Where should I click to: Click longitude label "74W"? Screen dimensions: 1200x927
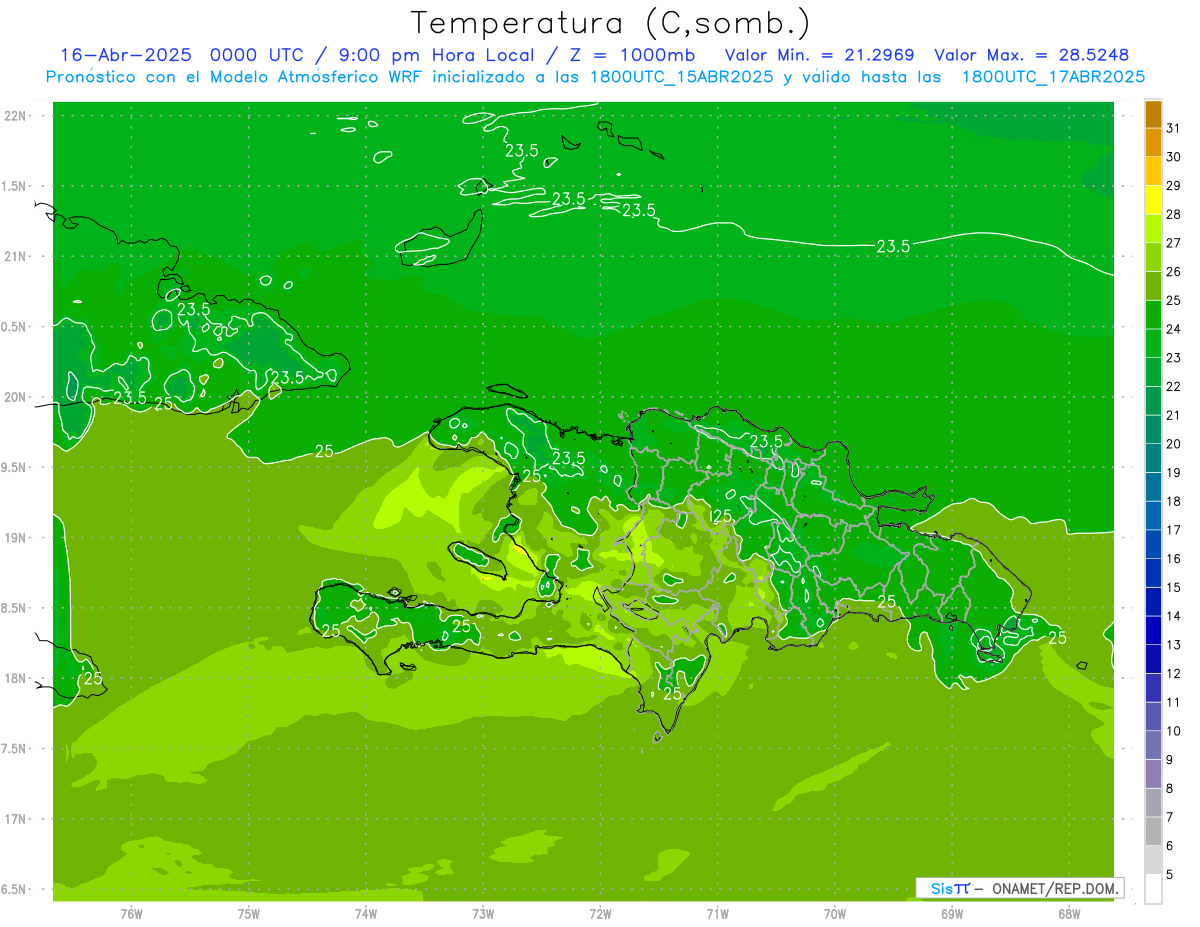click(366, 913)
